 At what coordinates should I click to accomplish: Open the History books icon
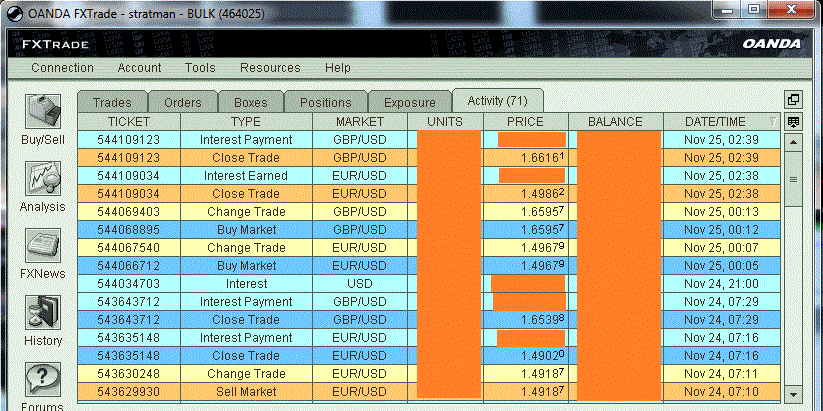pyautogui.click(x=43, y=313)
